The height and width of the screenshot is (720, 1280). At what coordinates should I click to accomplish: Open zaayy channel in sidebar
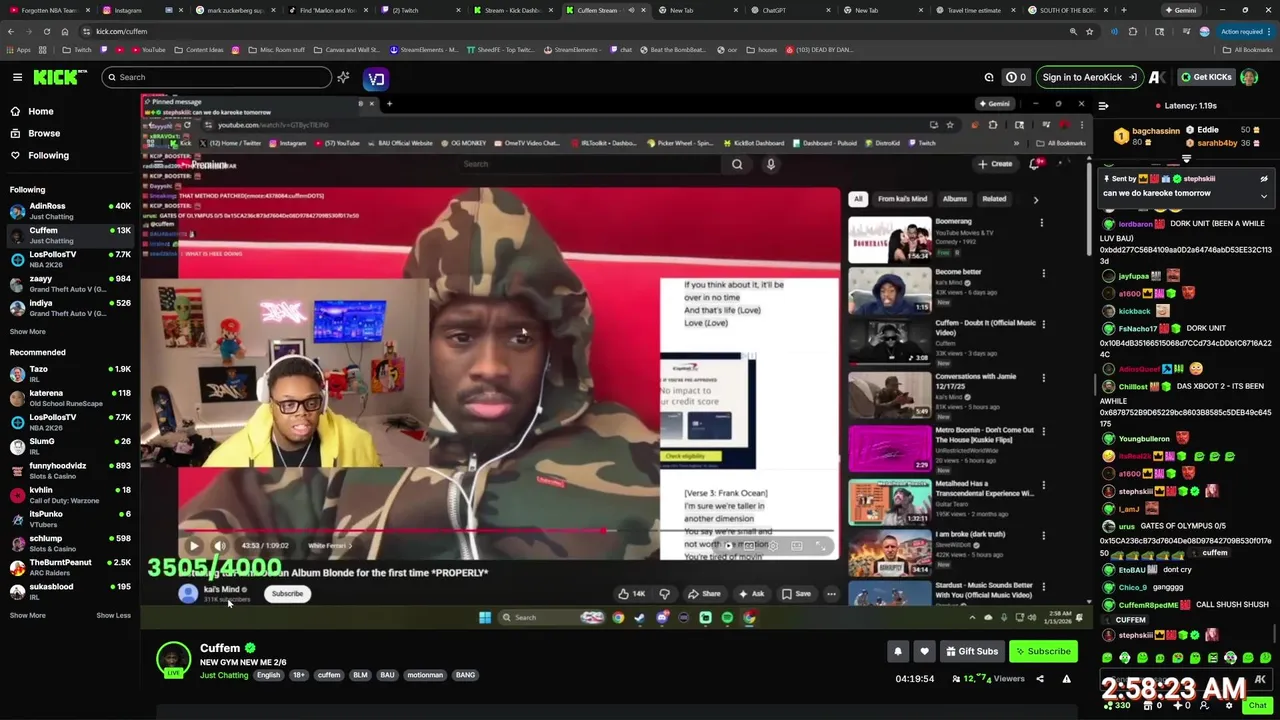(68, 283)
